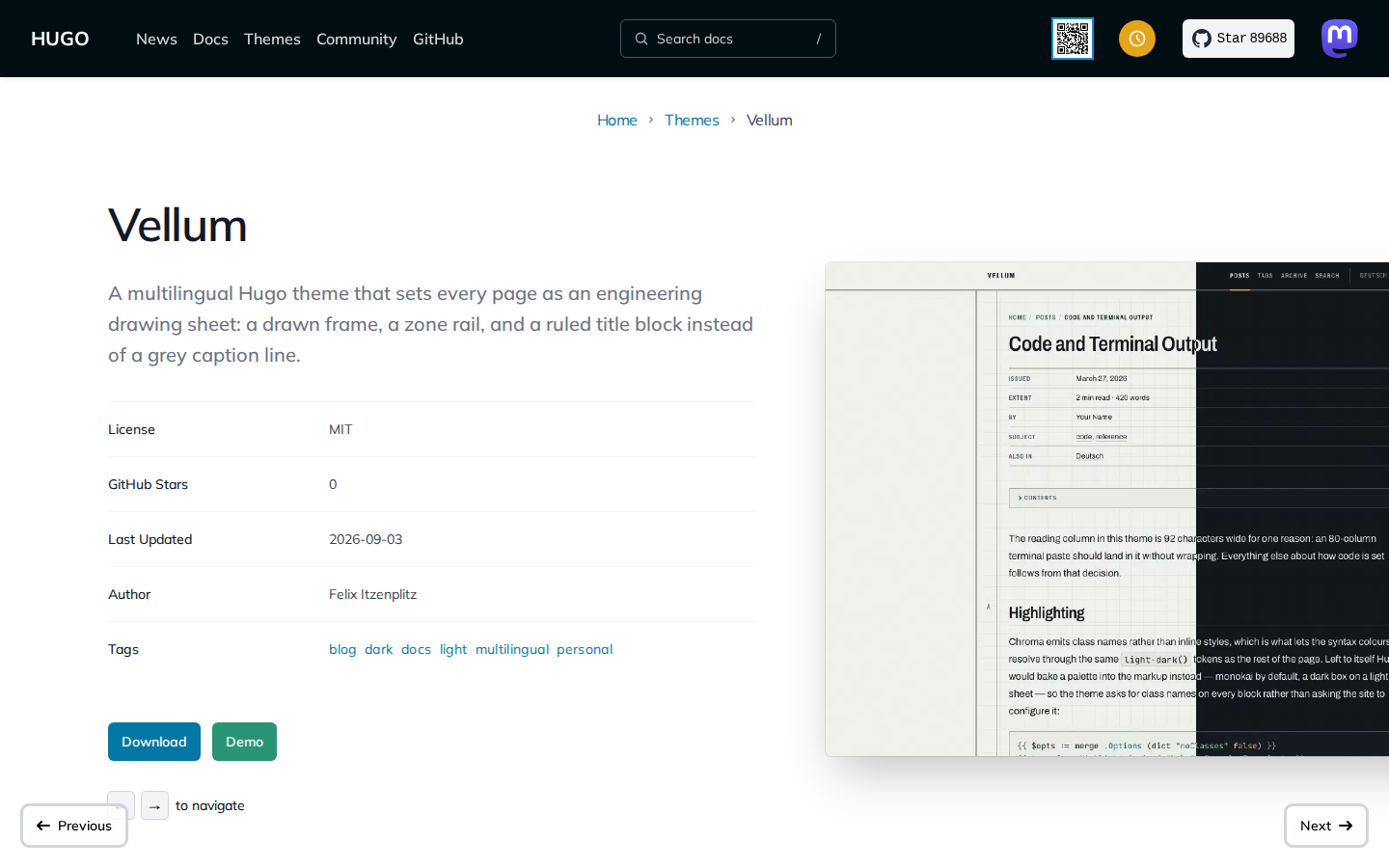The height and width of the screenshot is (868, 1389).
Task: Focus the Search docs field
Action: click(728, 39)
